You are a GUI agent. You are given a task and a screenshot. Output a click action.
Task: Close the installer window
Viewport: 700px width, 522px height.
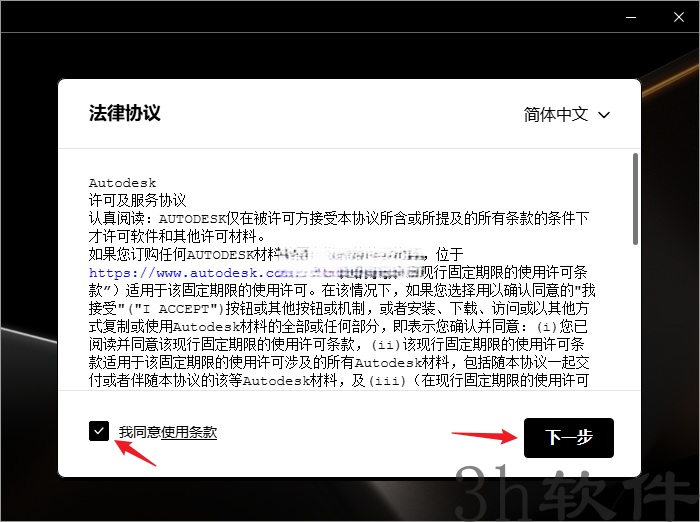[x=679, y=17]
